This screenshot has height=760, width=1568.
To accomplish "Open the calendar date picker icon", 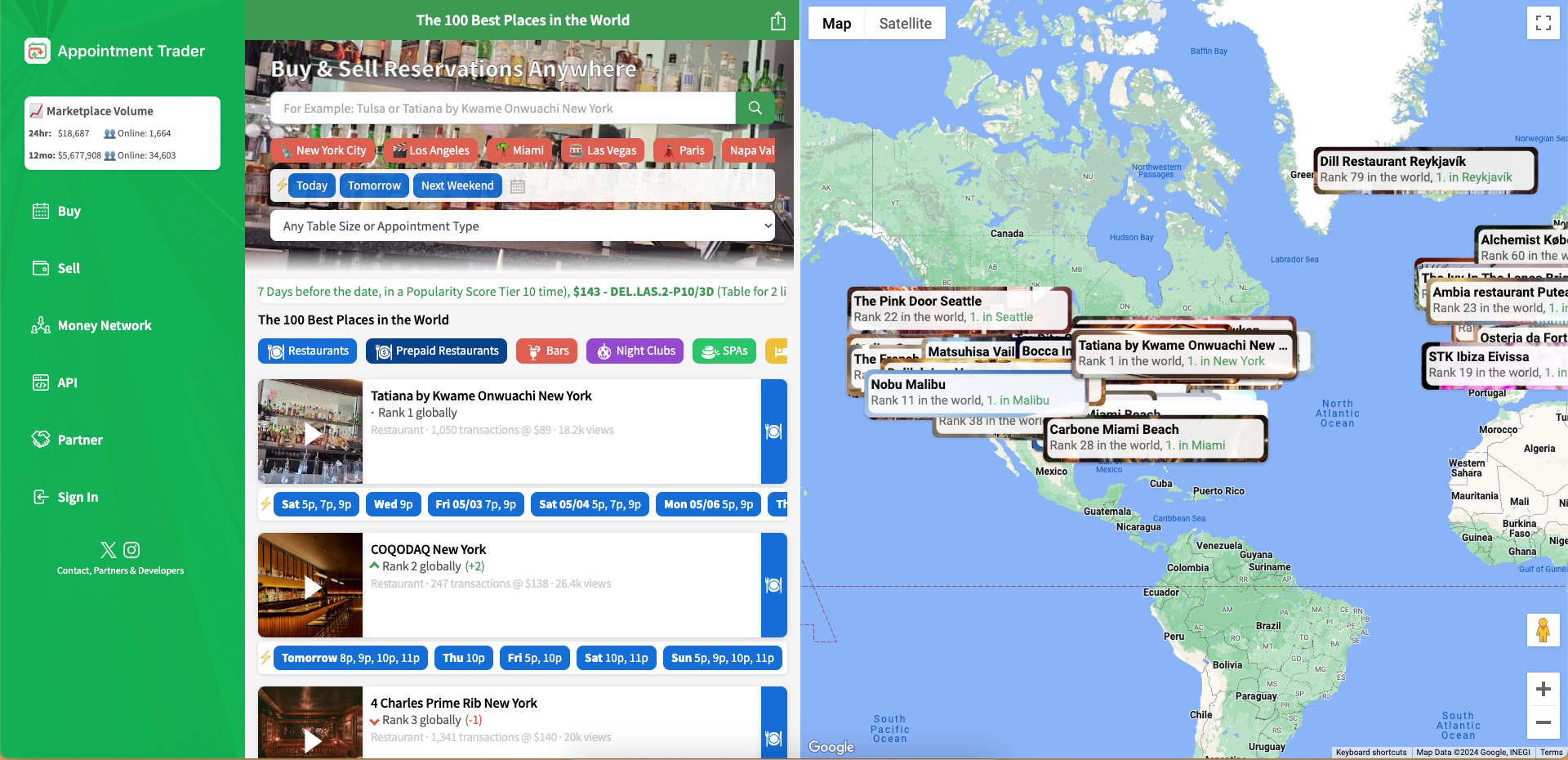I will pyautogui.click(x=517, y=186).
